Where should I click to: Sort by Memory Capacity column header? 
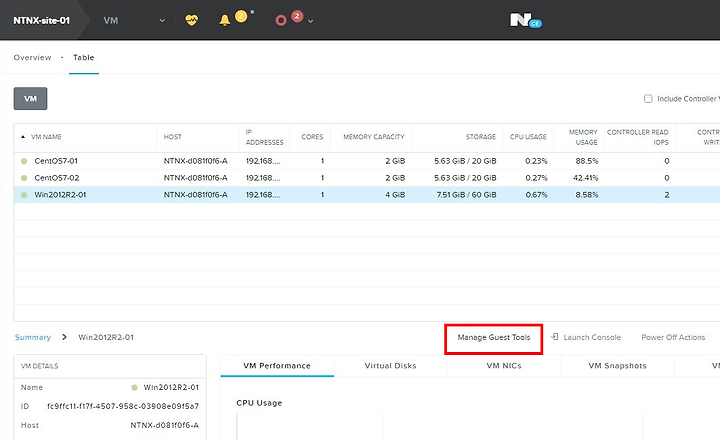pyautogui.click(x=374, y=137)
